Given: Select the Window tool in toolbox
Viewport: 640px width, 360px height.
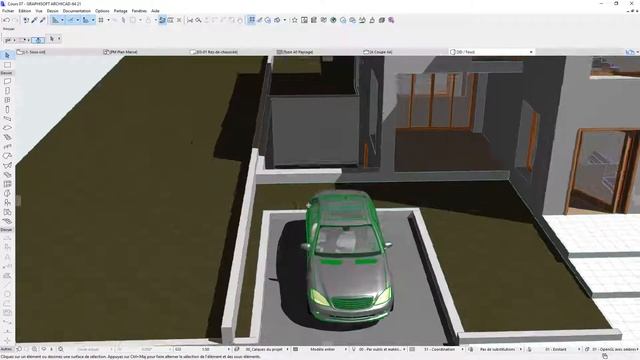Looking at the screenshot, I should coord(7,100).
